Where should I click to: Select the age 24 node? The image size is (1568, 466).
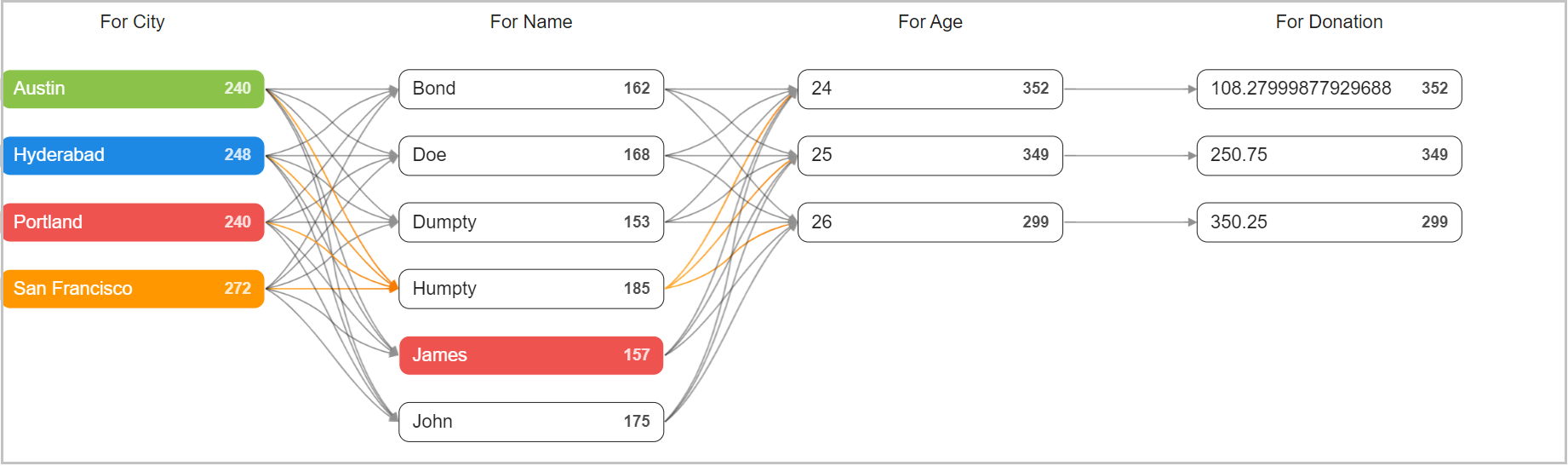[x=930, y=89]
